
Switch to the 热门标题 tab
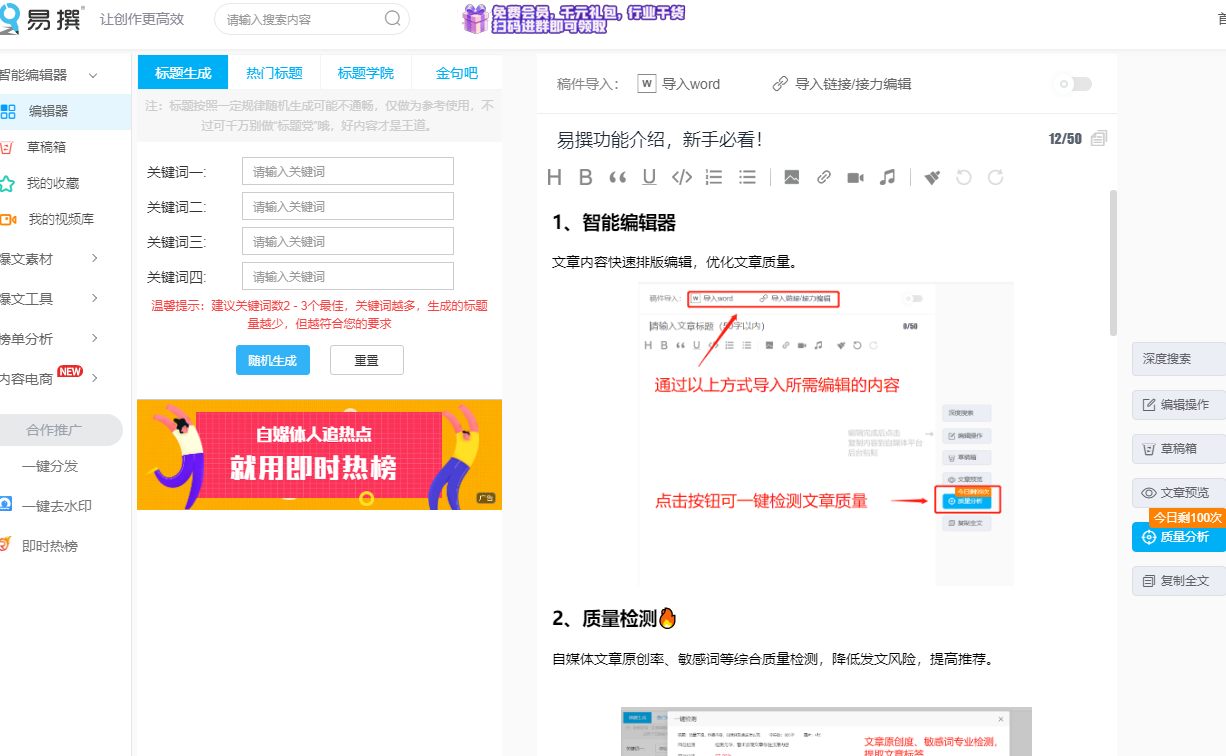tap(273, 72)
